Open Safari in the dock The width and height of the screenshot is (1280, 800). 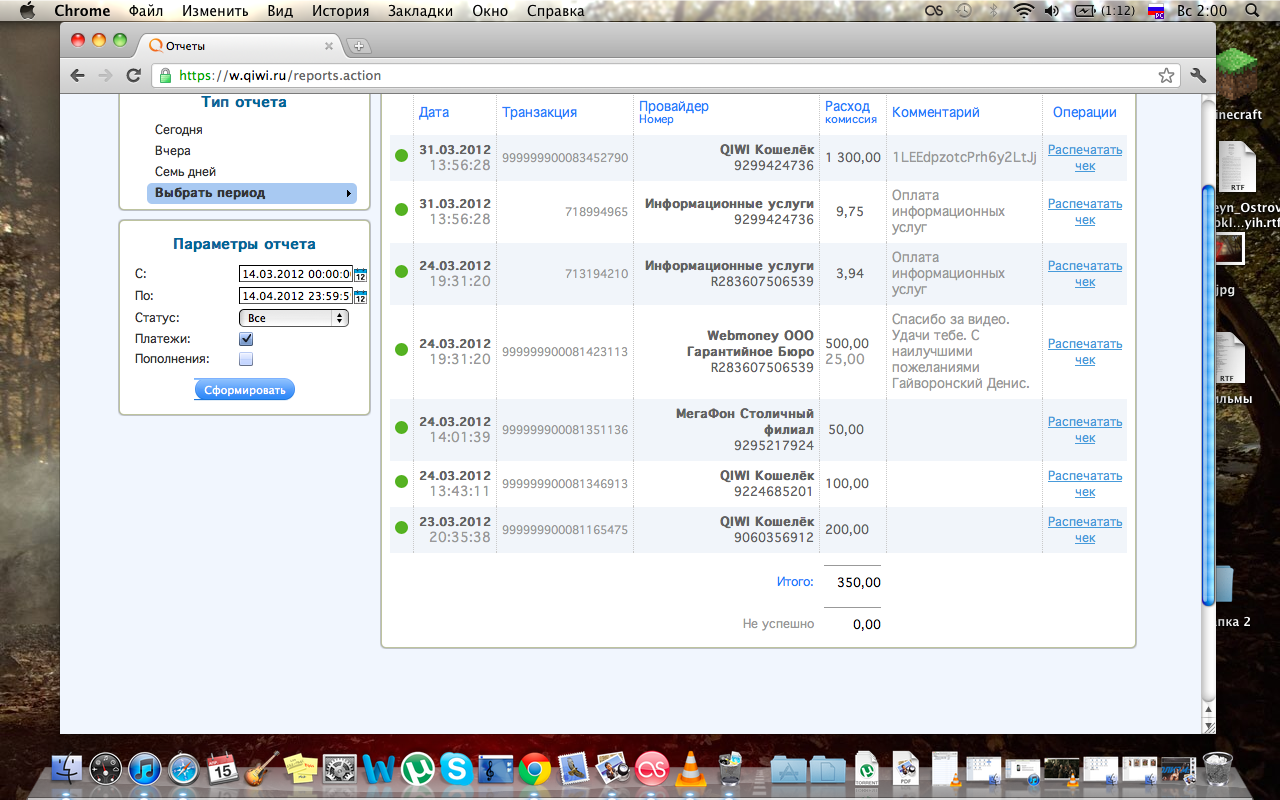coord(184,768)
